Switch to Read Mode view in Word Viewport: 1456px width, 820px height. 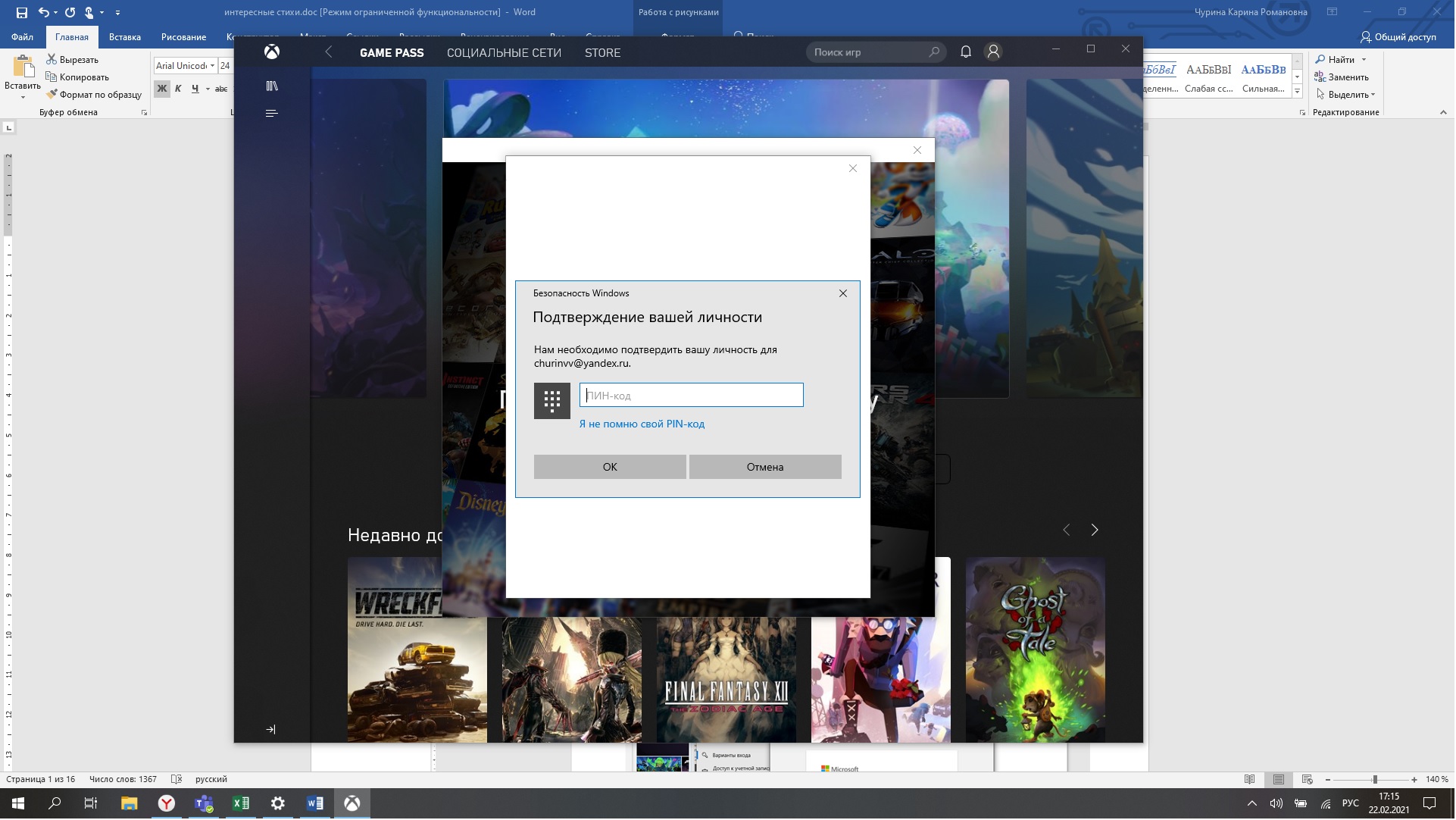click(x=1251, y=781)
